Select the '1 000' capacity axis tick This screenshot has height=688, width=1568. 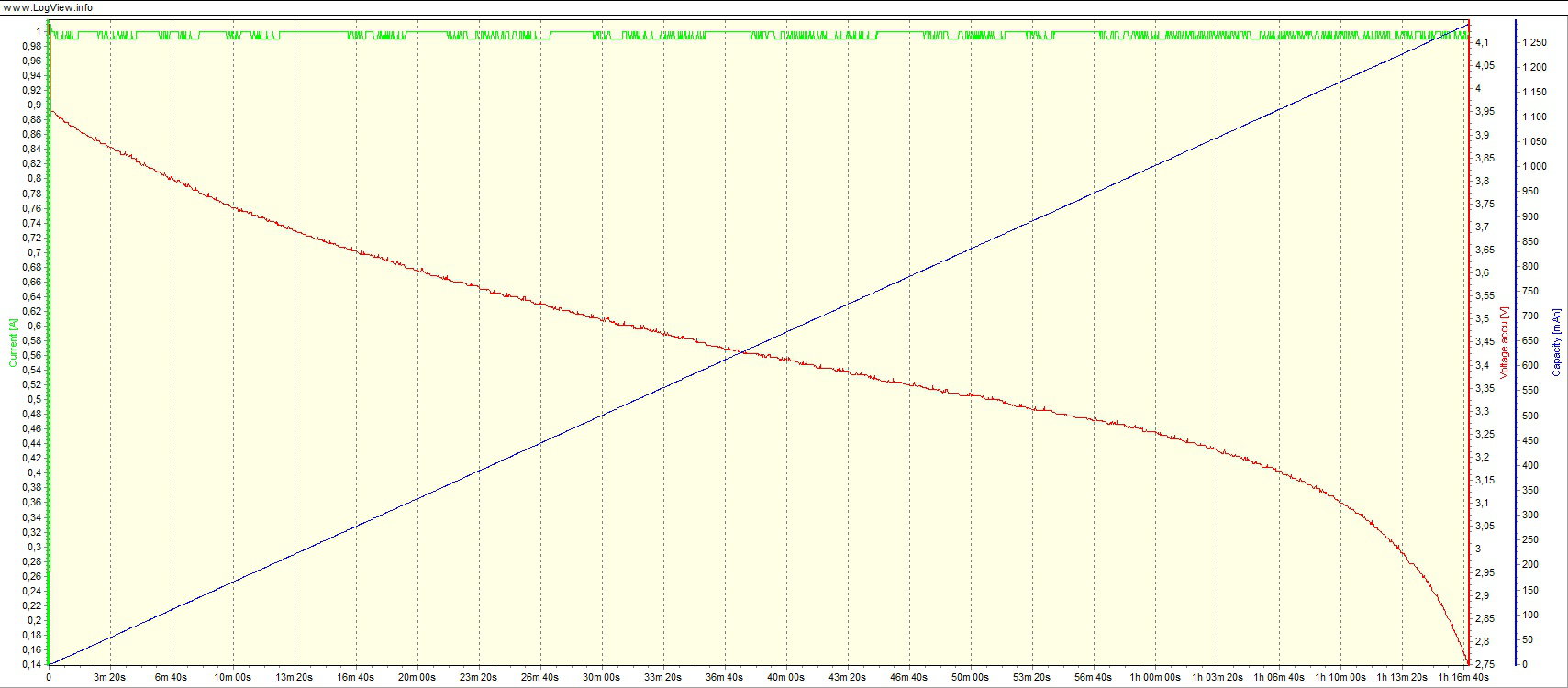[1534, 166]
